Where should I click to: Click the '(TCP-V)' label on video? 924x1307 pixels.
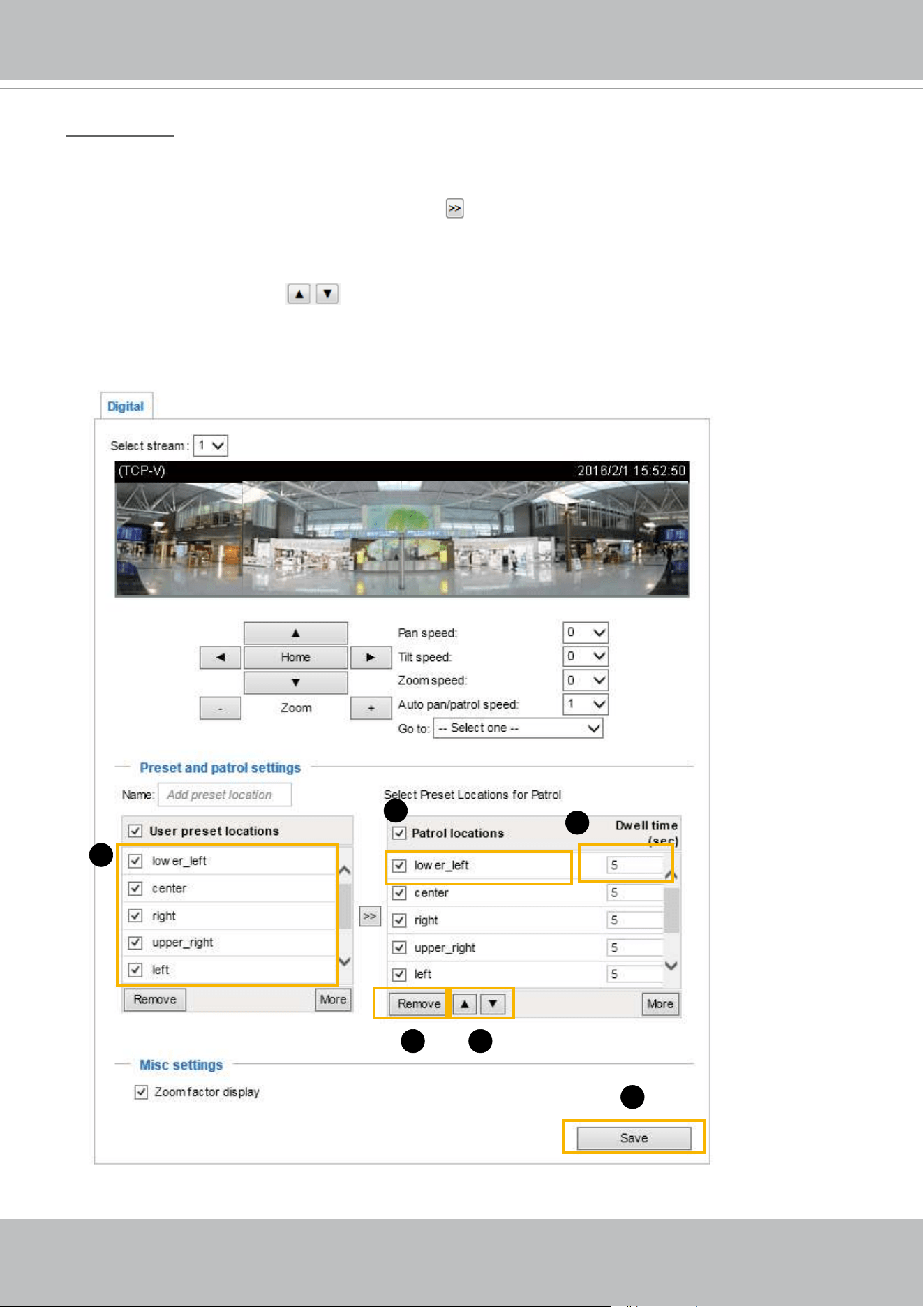(142, 471)
